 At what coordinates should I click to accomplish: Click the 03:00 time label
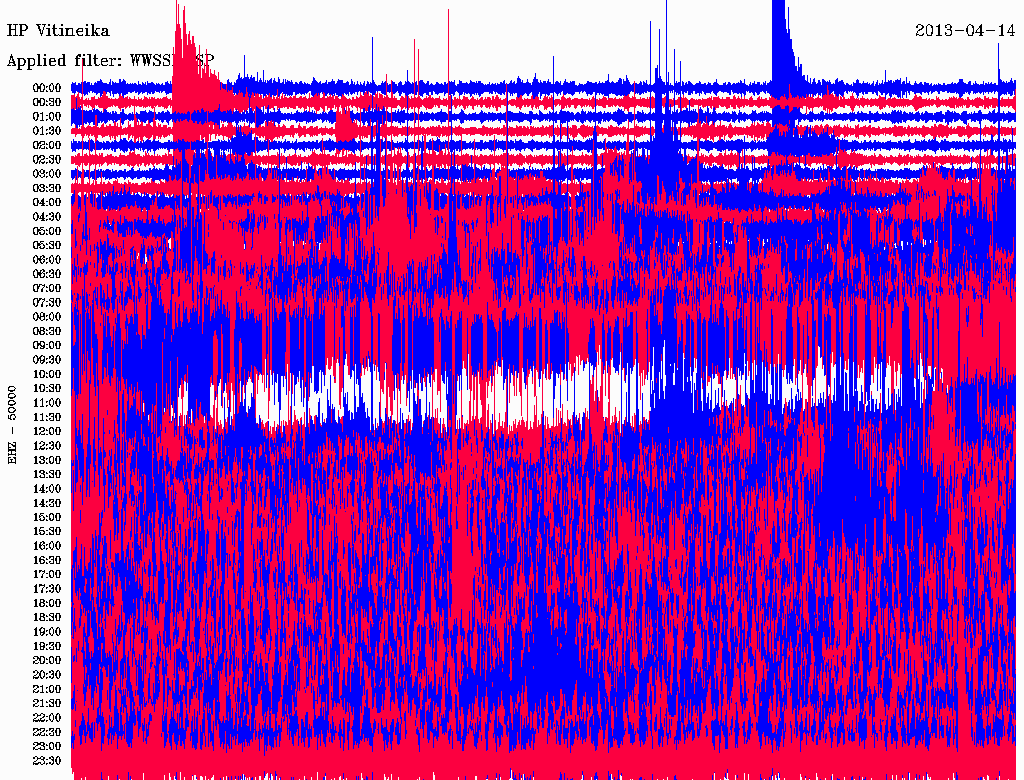pos(47,174)
